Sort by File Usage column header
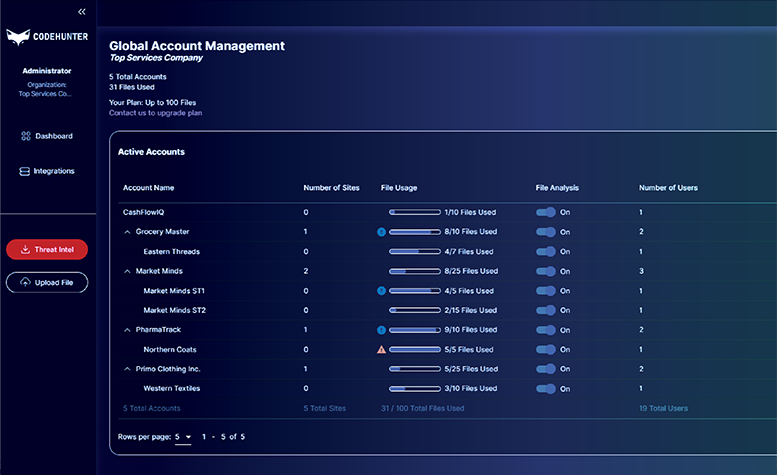The height and width of the screenshot is (475, 777). 399,188
